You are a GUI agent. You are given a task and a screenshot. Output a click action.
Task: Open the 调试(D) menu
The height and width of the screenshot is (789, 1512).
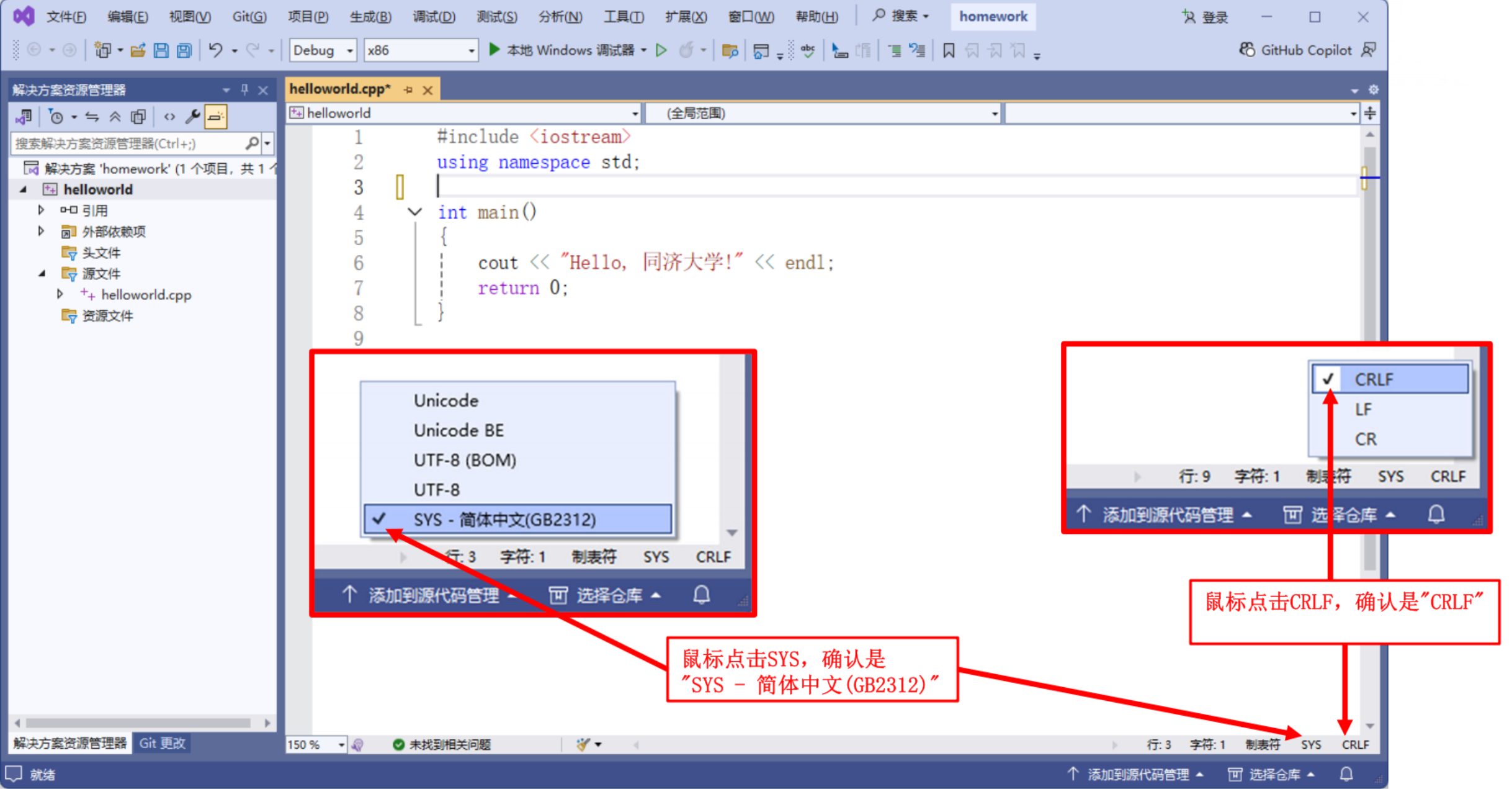pos(434,17)
